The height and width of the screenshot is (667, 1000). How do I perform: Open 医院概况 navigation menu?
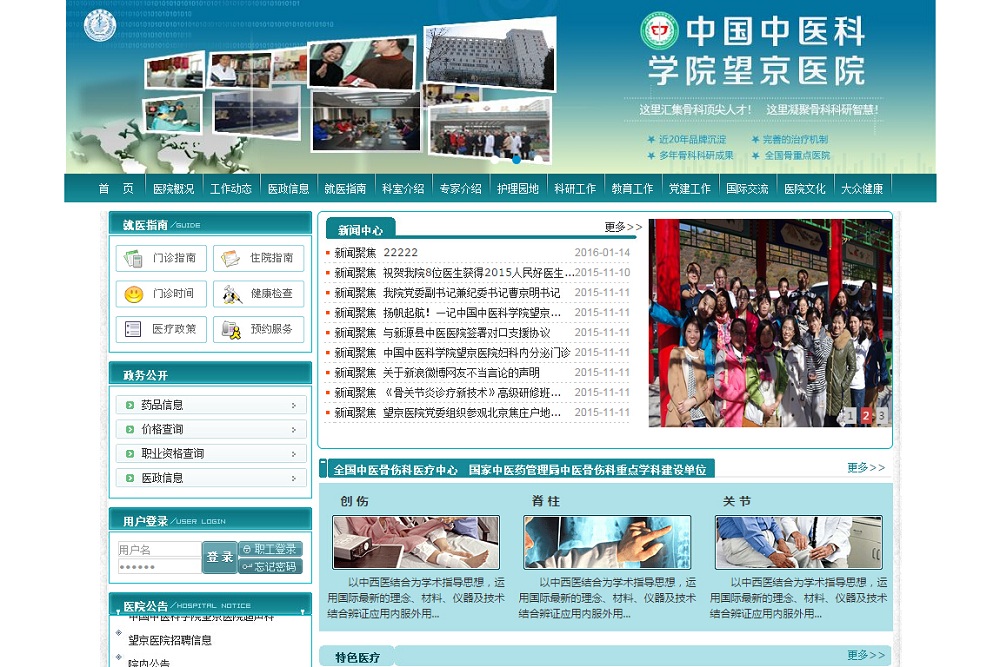[173, 189]
